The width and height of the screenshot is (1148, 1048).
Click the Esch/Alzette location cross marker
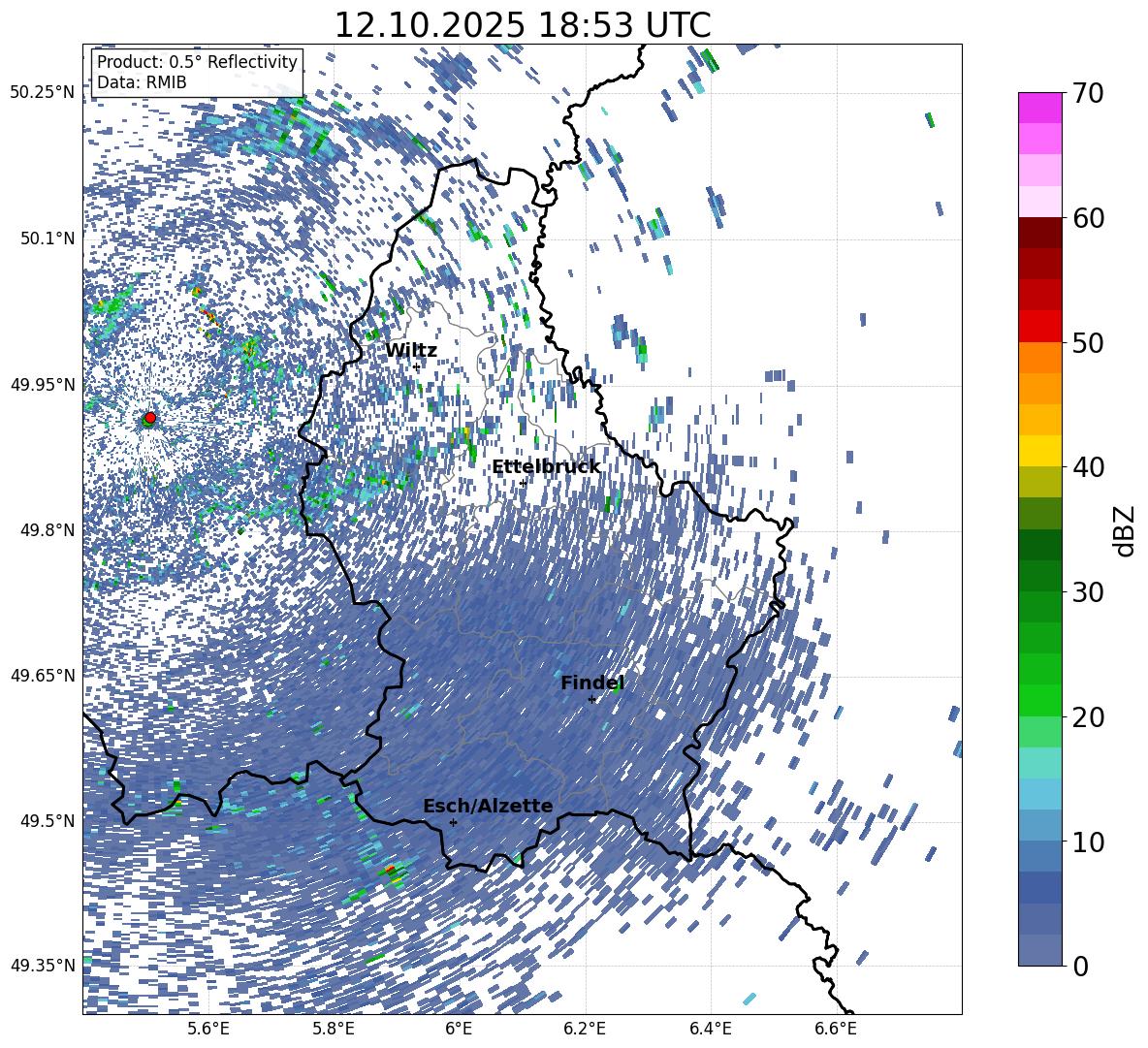pos(453,822)
